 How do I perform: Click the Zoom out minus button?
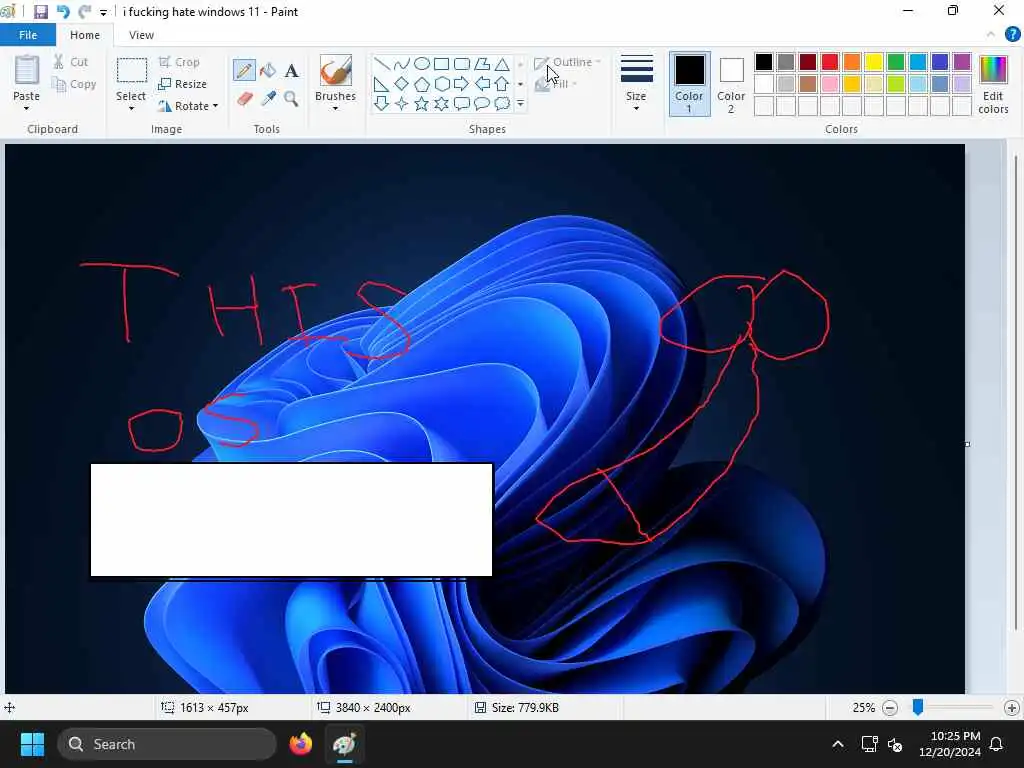[x=889, y=708]
